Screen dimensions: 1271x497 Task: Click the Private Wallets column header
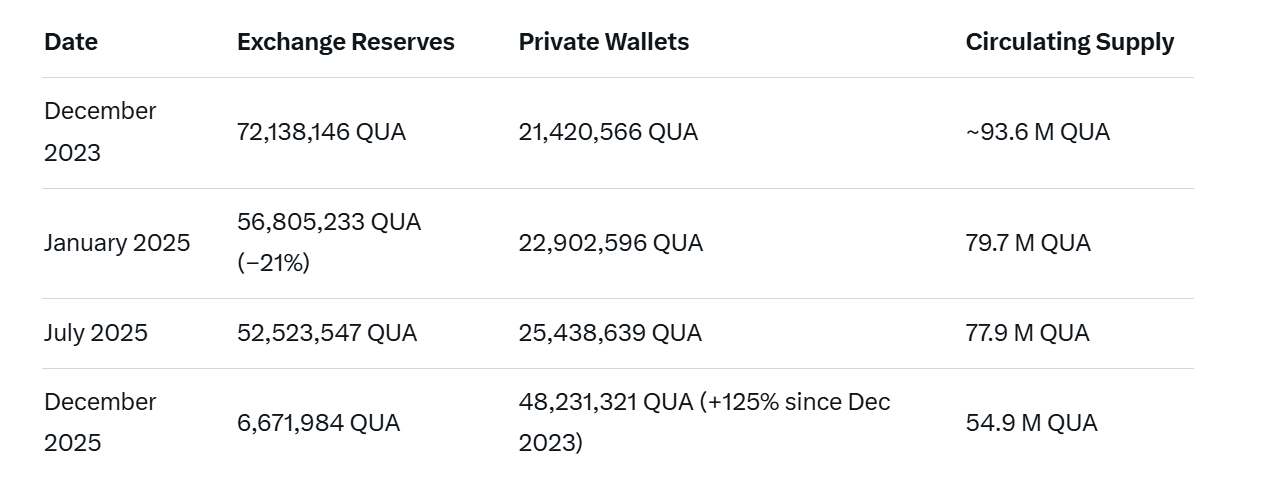pyautogui.click(x=603, y=42)
